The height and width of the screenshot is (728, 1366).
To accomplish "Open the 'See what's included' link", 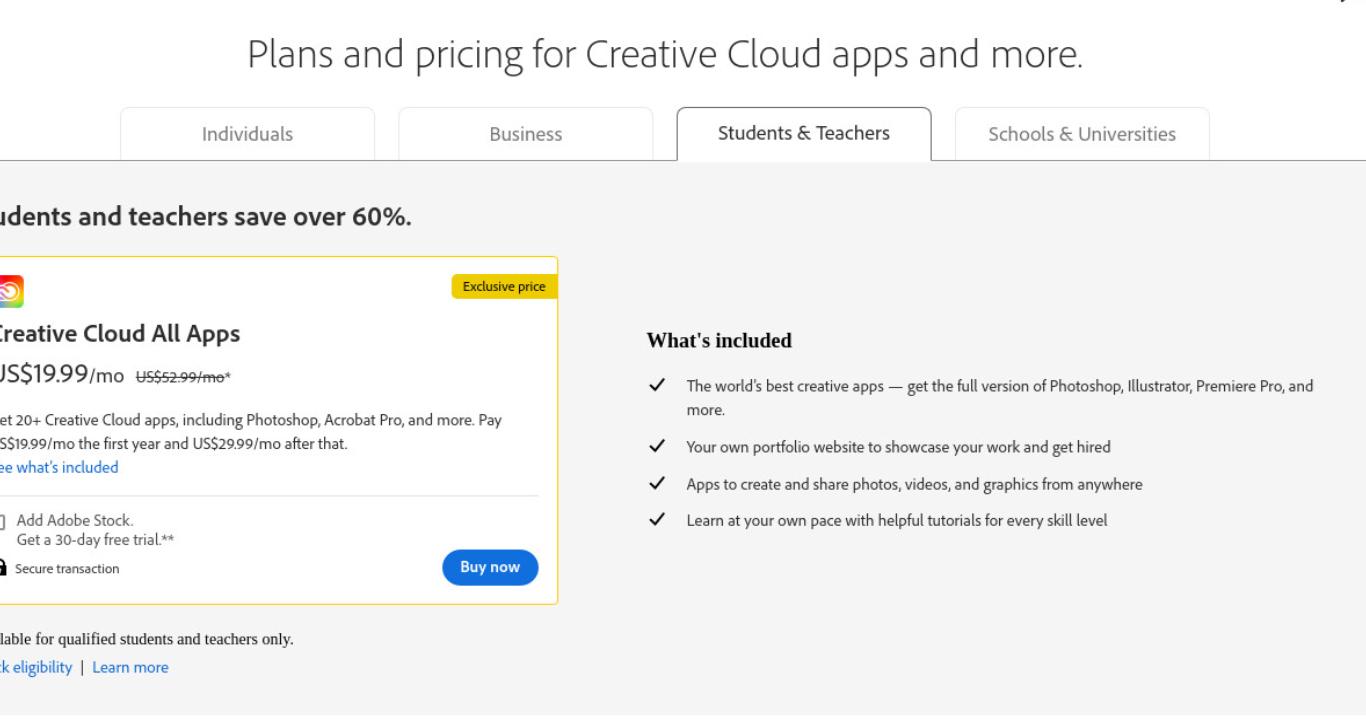I will coord(59,467).
